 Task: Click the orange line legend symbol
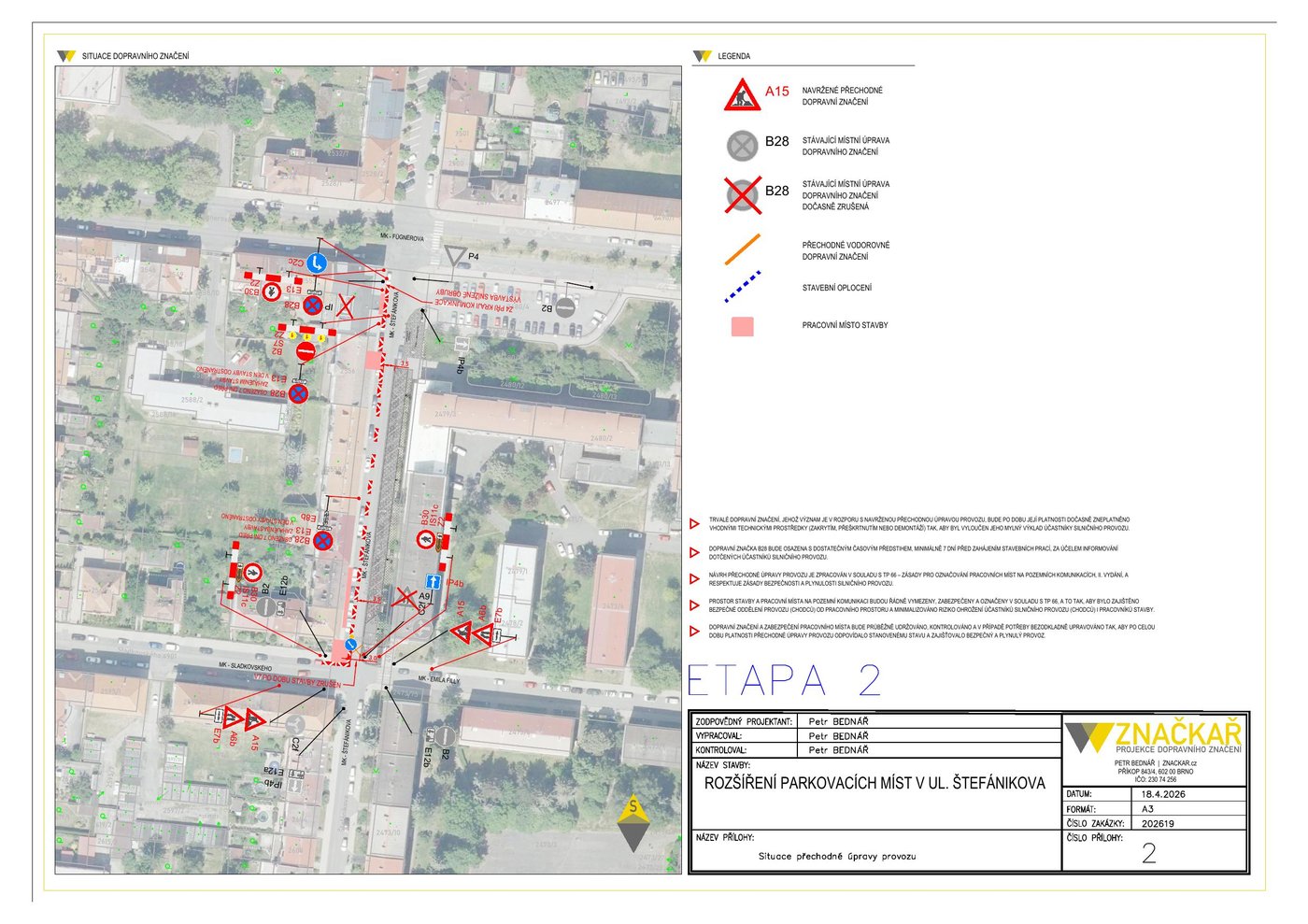tap(743, 249)
